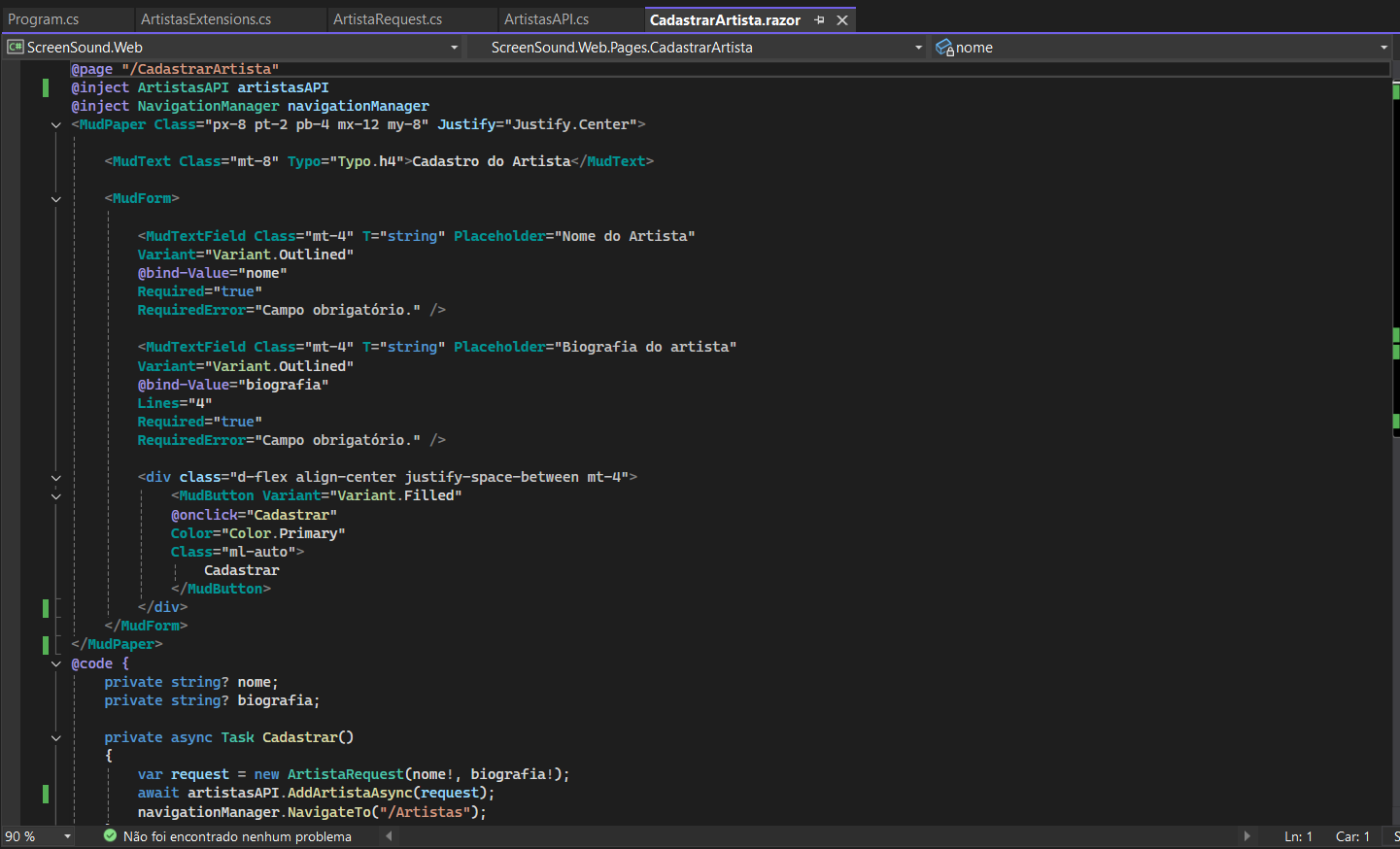Screen dimensions: 1400x849
Task: Open the nome member dropdown
Action: pyautogui.click(x=1383, y=48)
